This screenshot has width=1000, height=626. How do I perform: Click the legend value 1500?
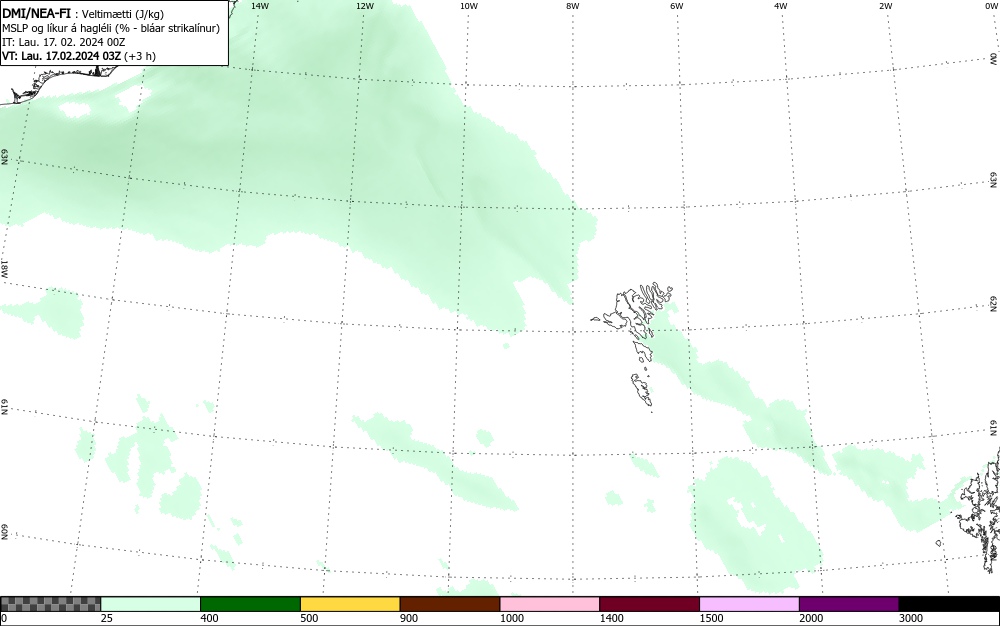(x=711, y=618)
